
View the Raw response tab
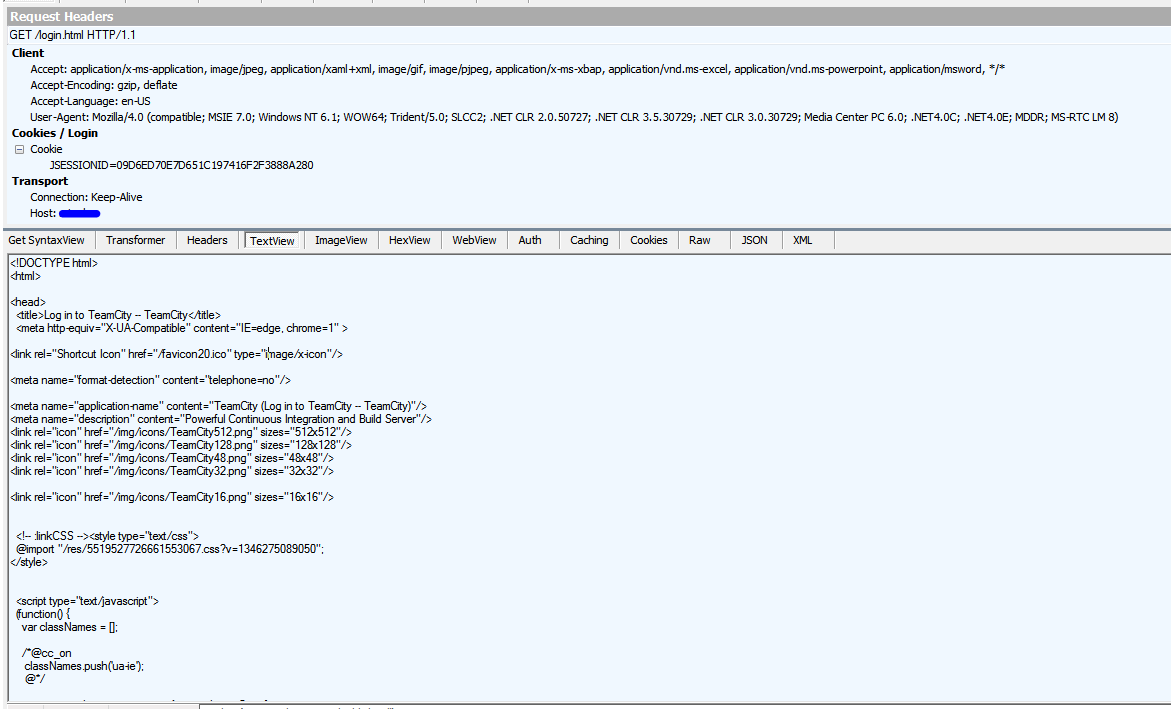pyautogui.click(x=700, y=240)
